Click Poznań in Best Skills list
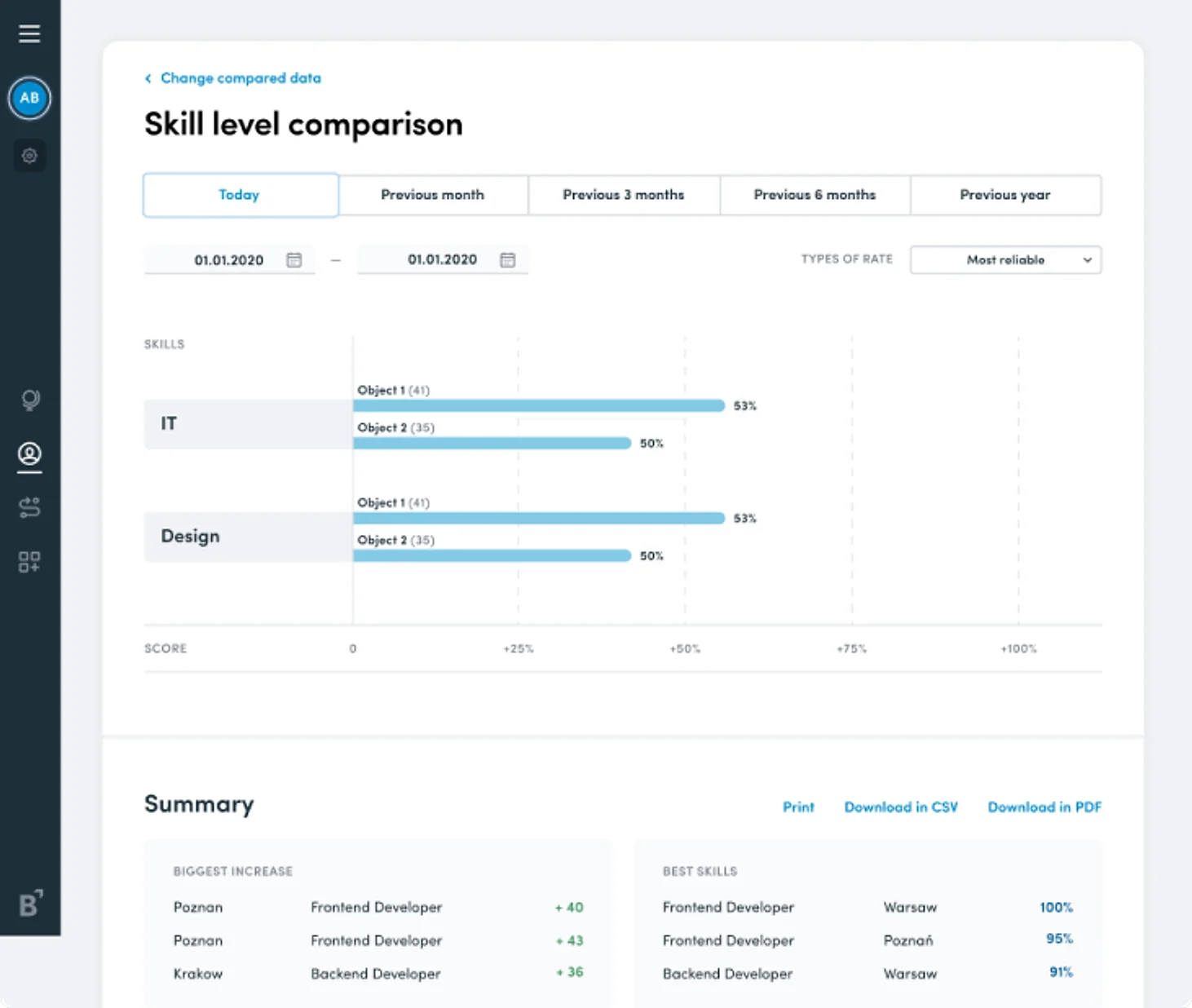The height and width of the screenshot is (1008, 1192). (x=908, y=940)
